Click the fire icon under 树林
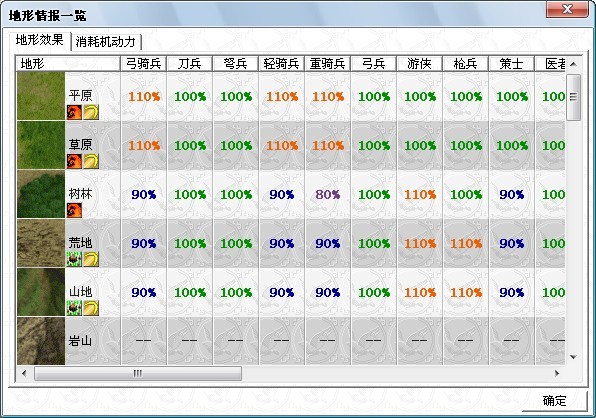 [74, 210]
